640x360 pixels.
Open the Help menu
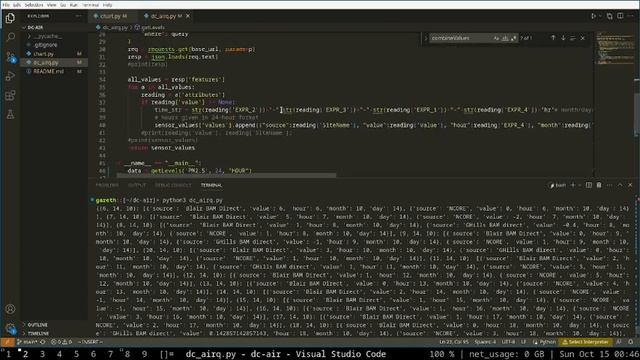click(x=107, y=5)
